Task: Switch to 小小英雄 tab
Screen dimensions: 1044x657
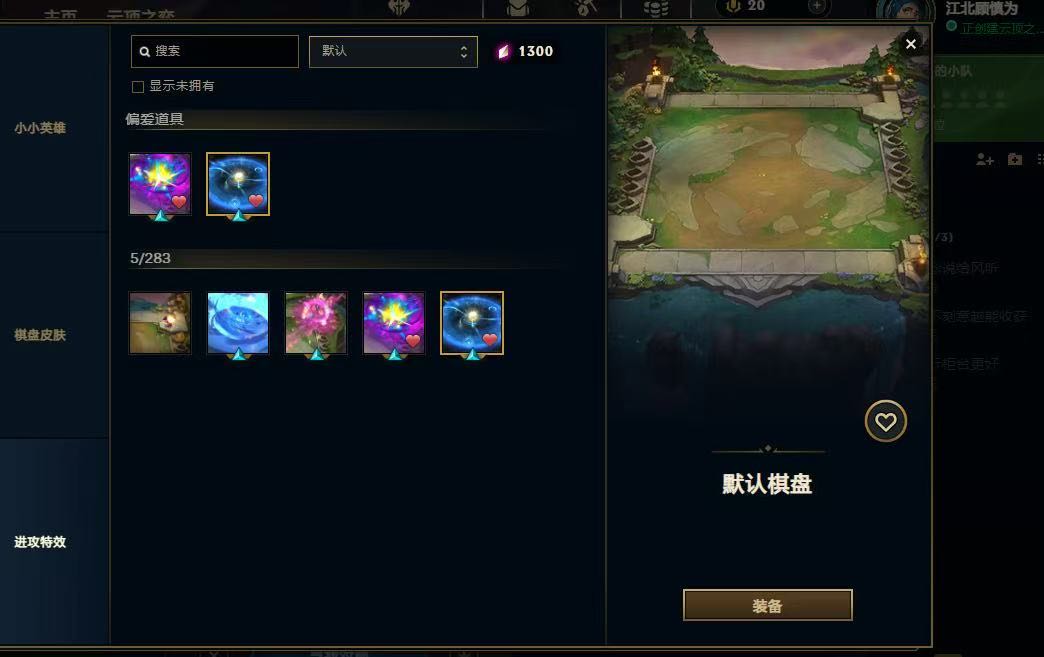Action: tap(40, 128)
